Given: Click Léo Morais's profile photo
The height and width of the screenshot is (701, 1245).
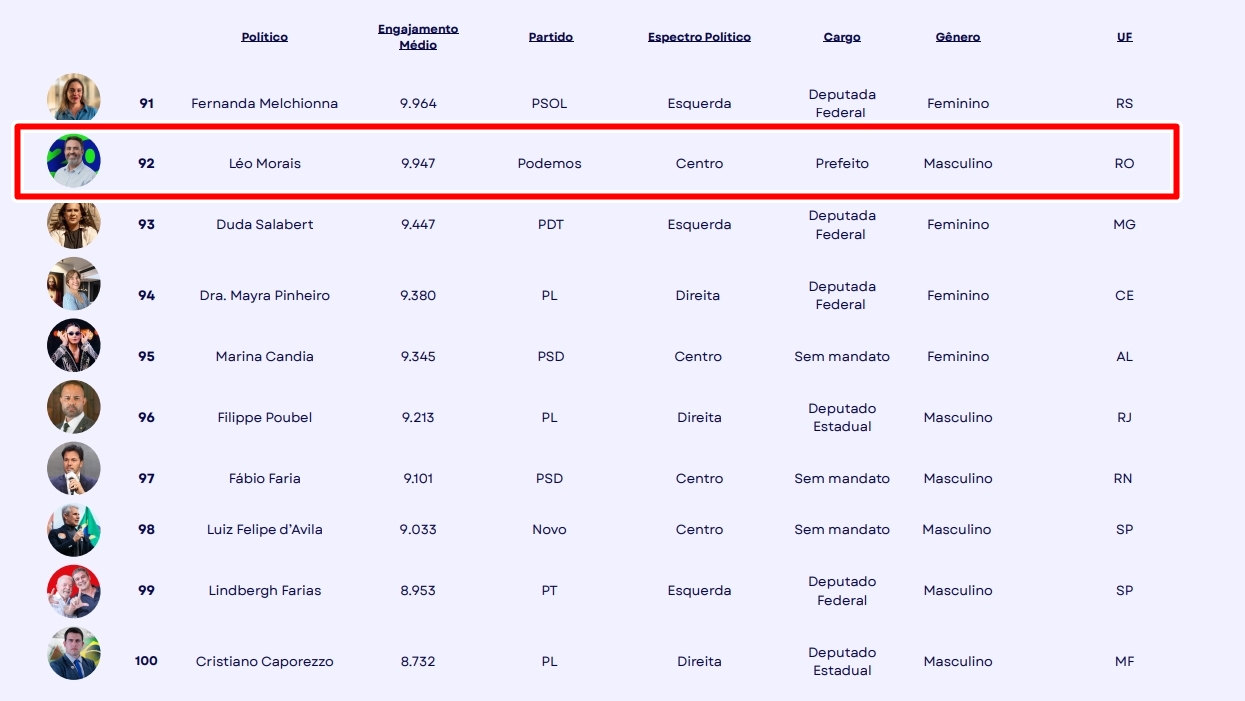Looking at the screenshot, I should pyautogui.click(x=74, y=161).
